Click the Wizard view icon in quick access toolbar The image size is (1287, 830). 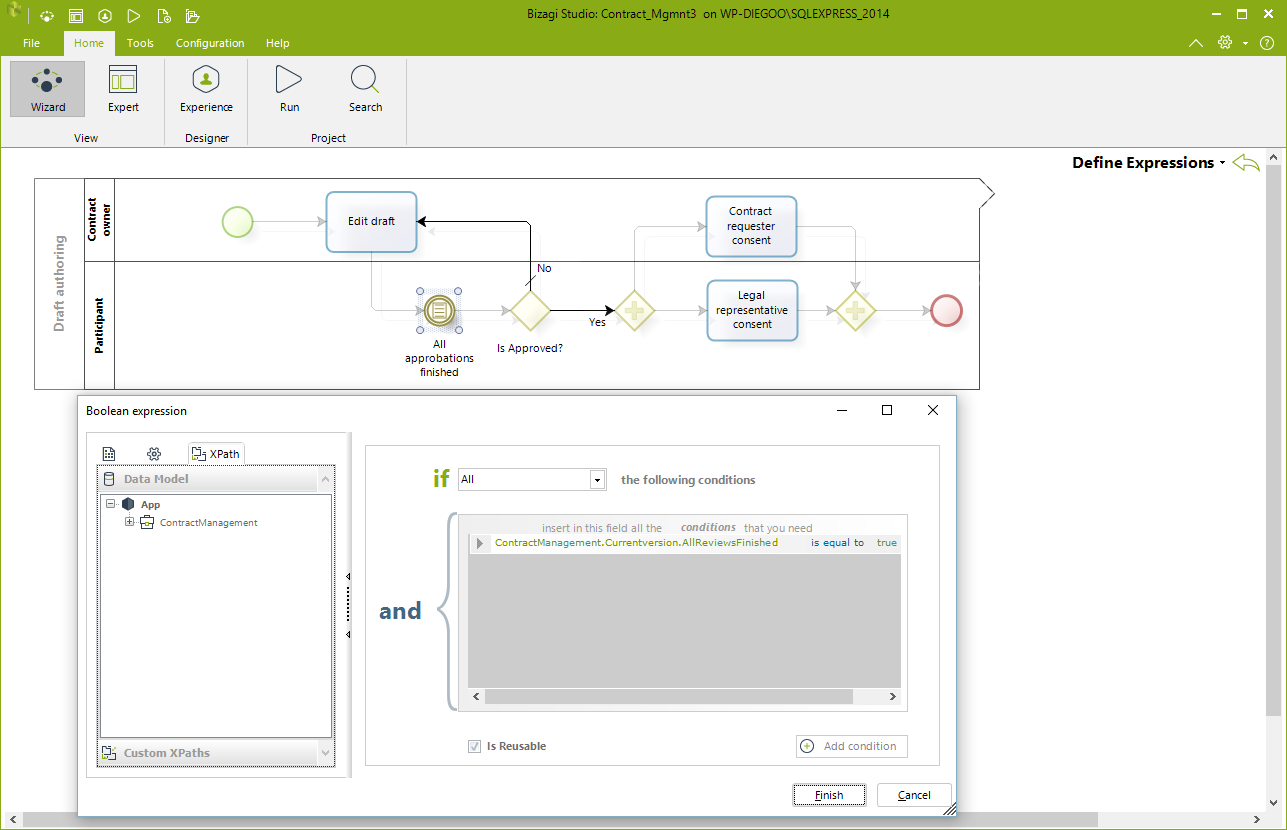pyautogui.click(x=48, y=16)
